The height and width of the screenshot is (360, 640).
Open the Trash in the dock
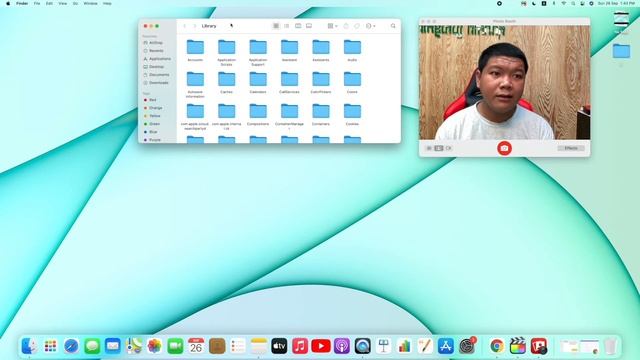click(610, 346)
